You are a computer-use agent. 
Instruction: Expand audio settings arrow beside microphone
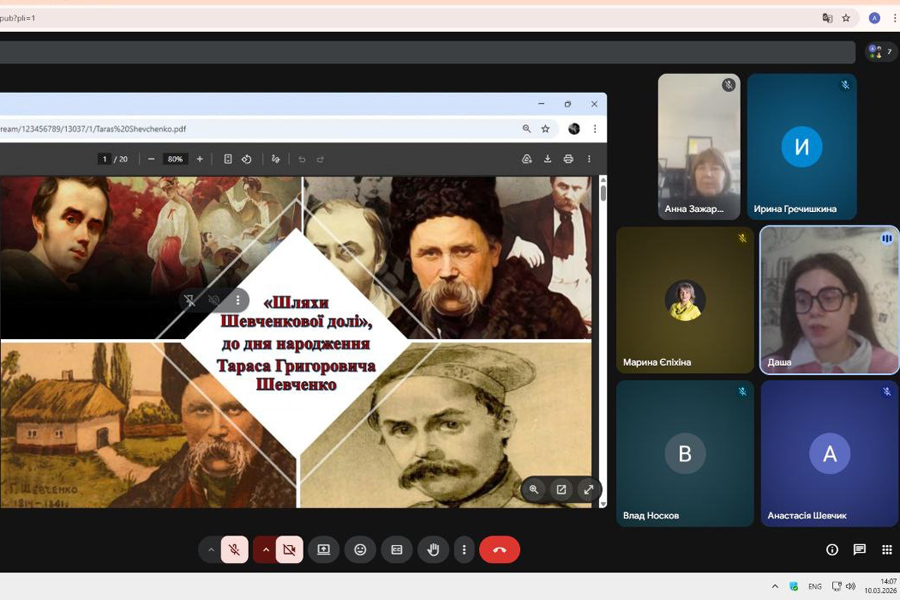click(210, 550)
